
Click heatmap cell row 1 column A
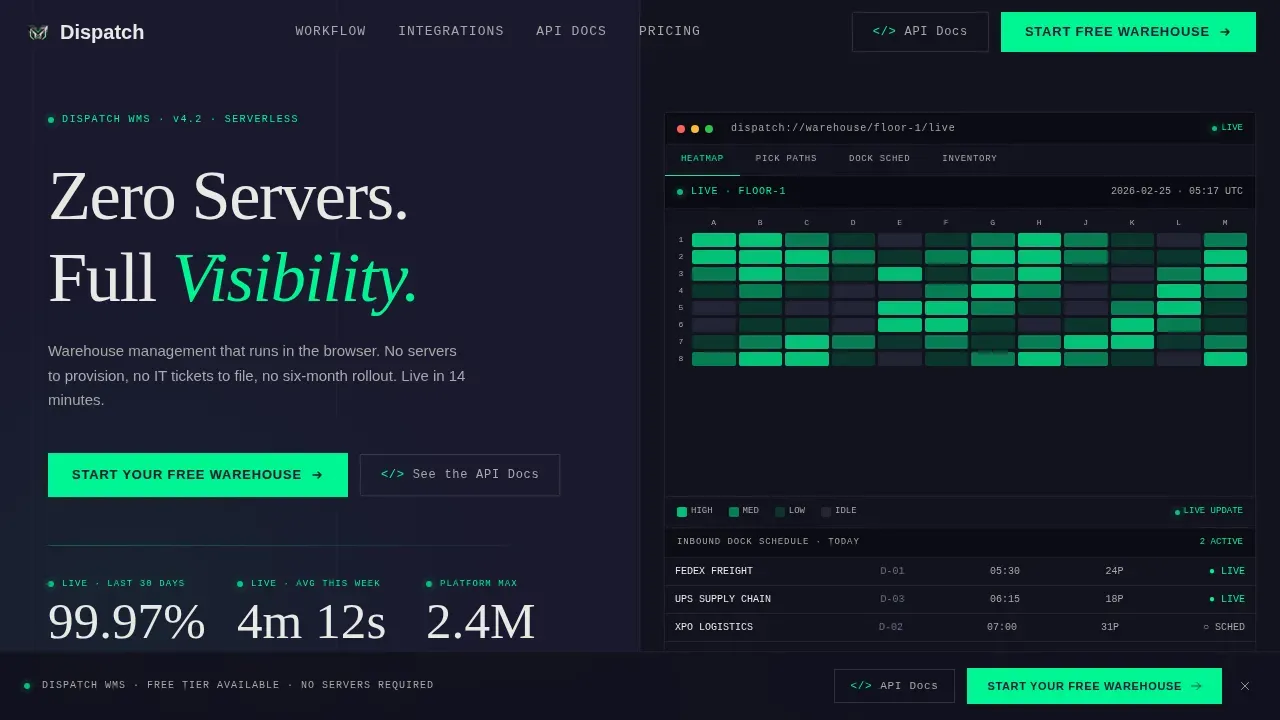point(714,240)
